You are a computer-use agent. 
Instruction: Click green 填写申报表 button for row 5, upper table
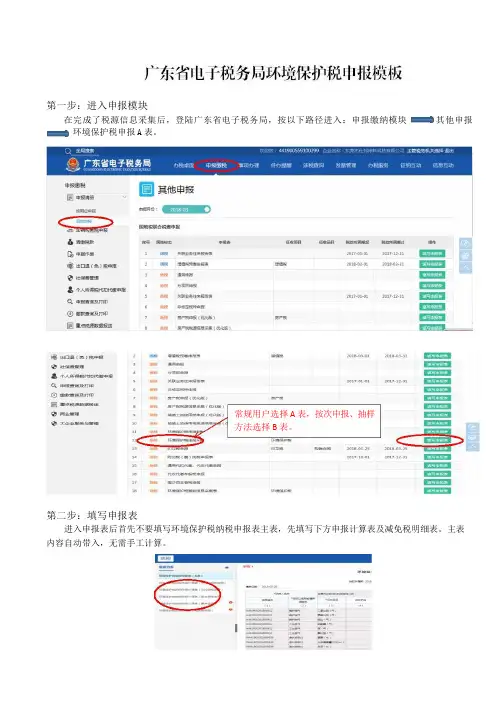pos(432,296)
